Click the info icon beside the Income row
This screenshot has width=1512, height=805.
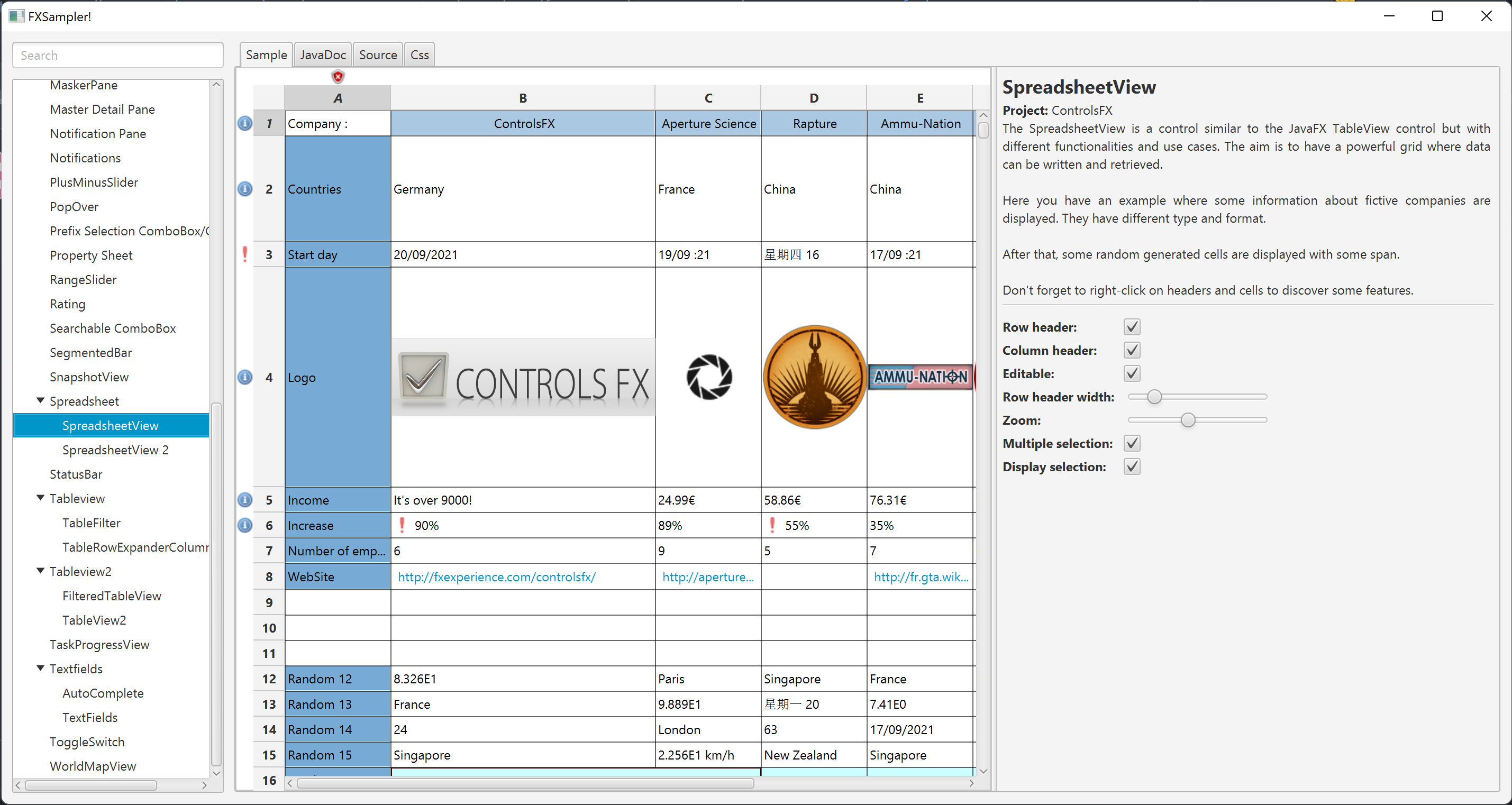tap(245, 500)
